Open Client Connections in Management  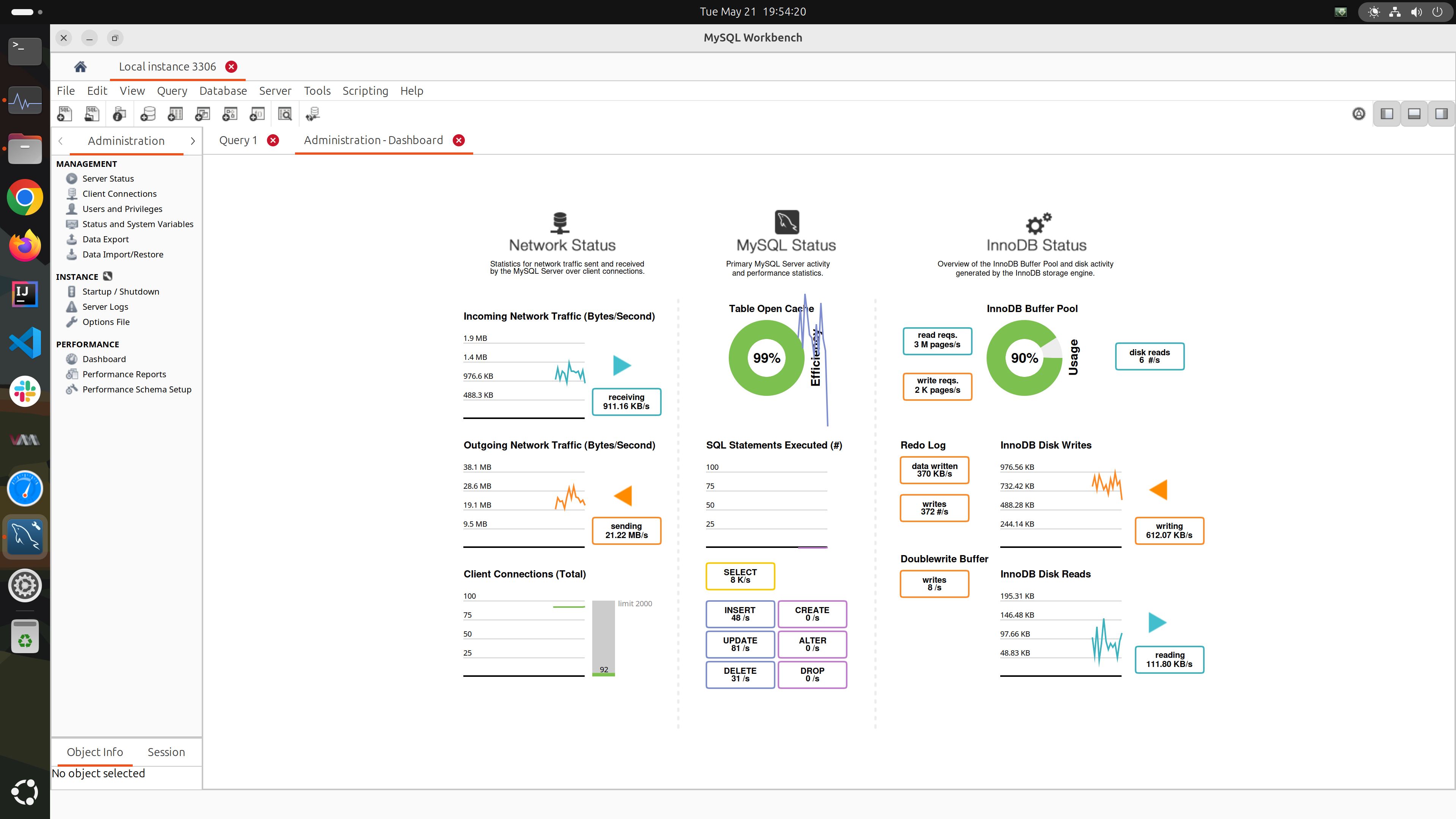(119, 194)
